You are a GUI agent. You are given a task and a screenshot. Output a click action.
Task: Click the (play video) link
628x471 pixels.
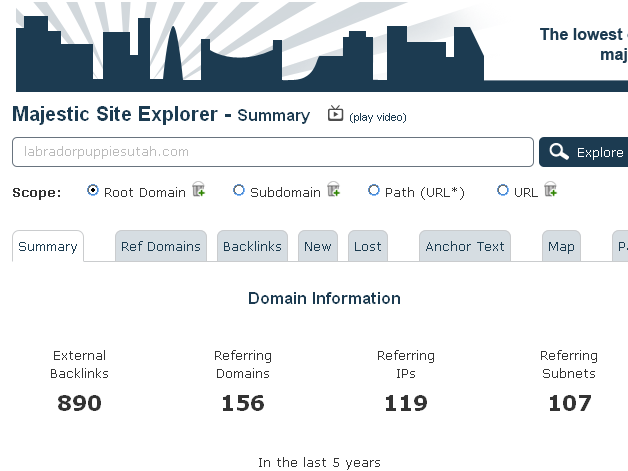coord(378,117)
